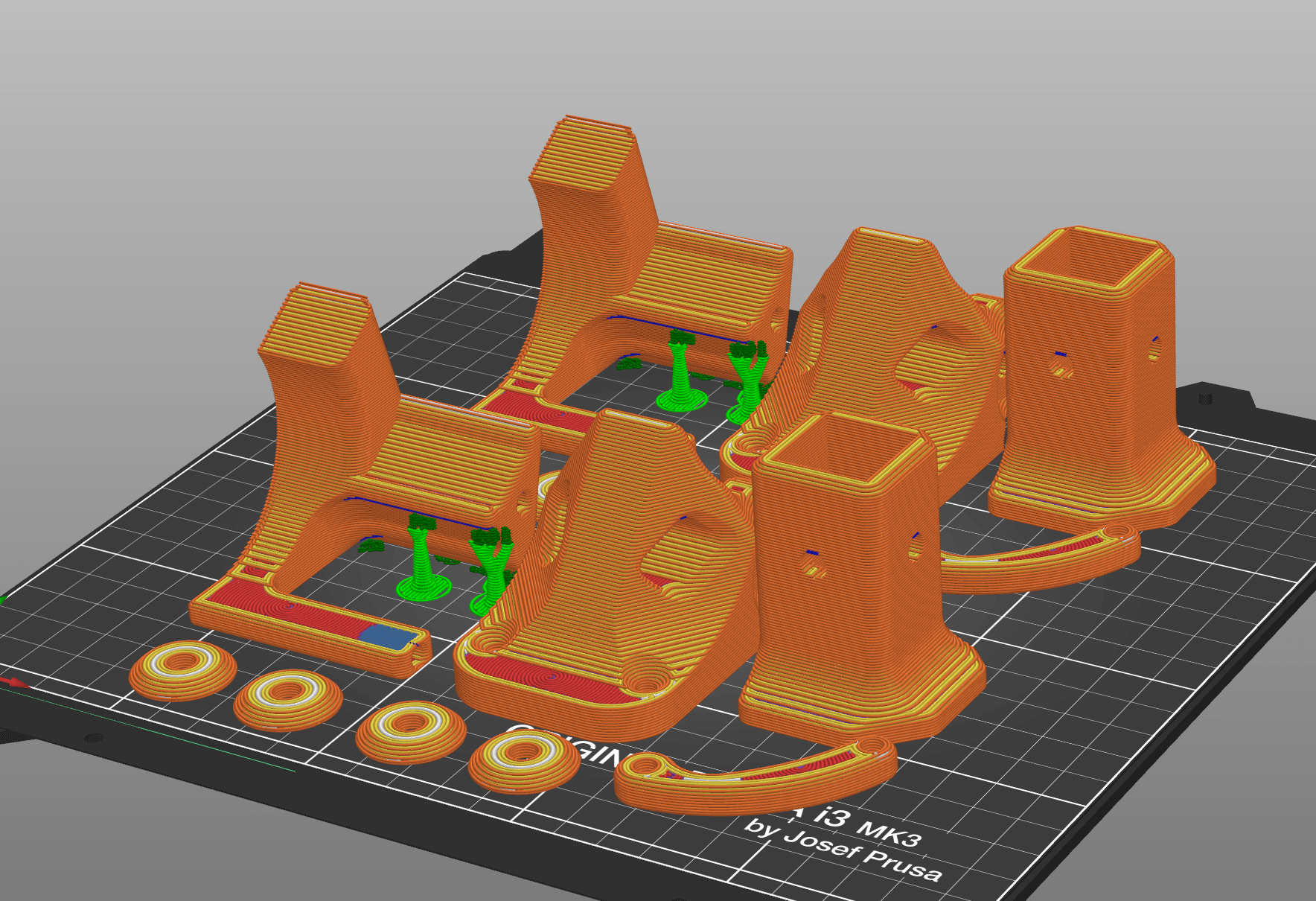Click the open top of the front square tube
The width and height of the screenshot is (1316, 901).
pos(846,449)
